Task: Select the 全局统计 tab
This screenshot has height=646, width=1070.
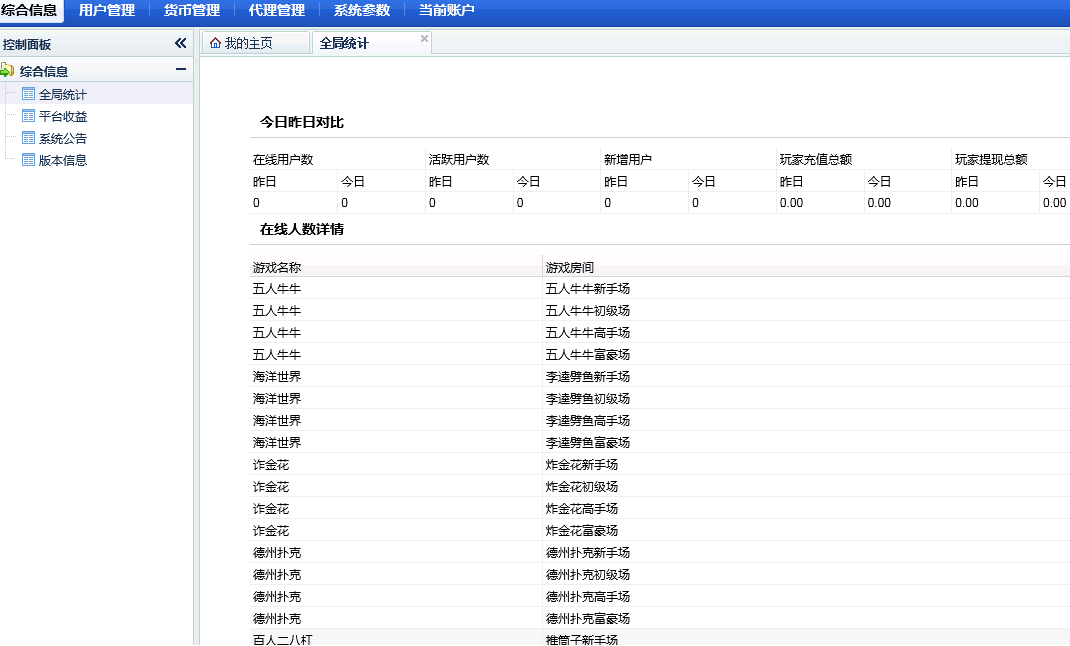Action: (x=345, y=42)
